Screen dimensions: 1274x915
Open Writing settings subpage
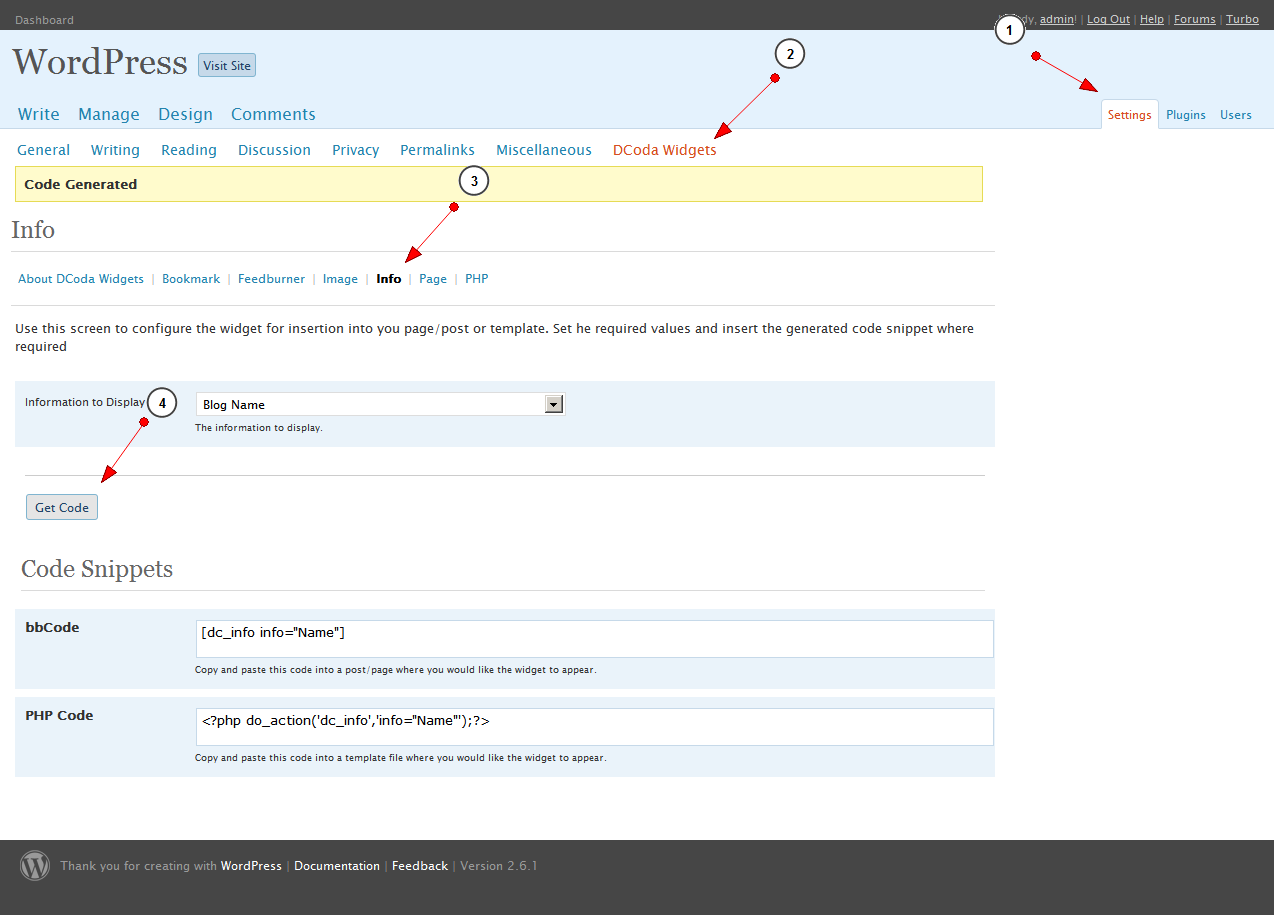tap(115, 150)
